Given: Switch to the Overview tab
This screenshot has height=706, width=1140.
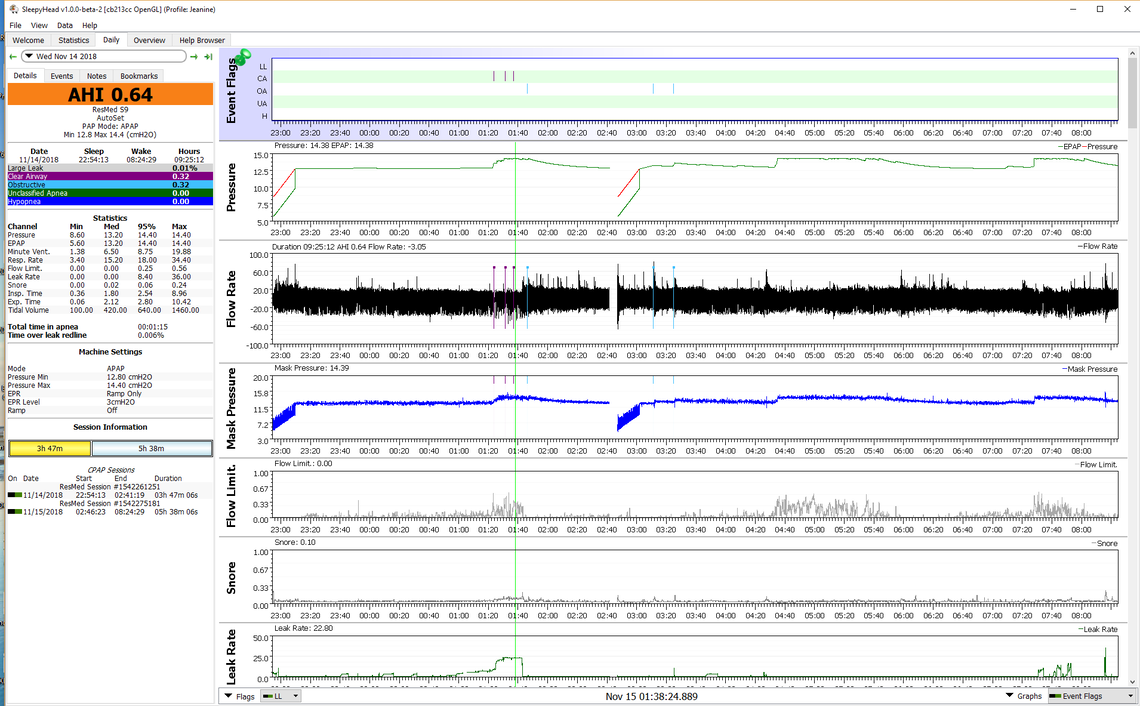Looking at the screenshot, I should (x=149, y=41).
